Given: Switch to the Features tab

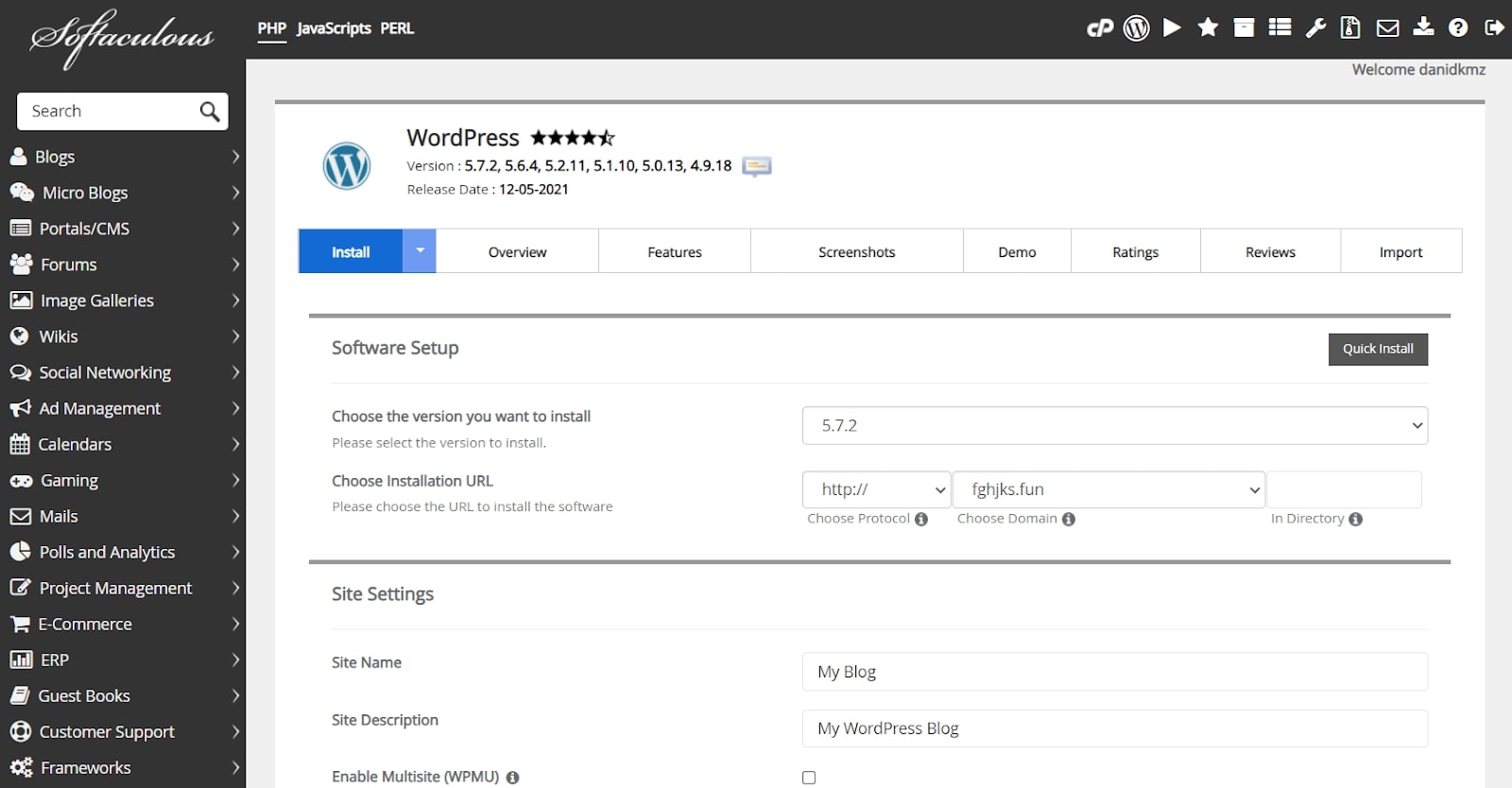Looking at the screenshot, I should [675, 251].
